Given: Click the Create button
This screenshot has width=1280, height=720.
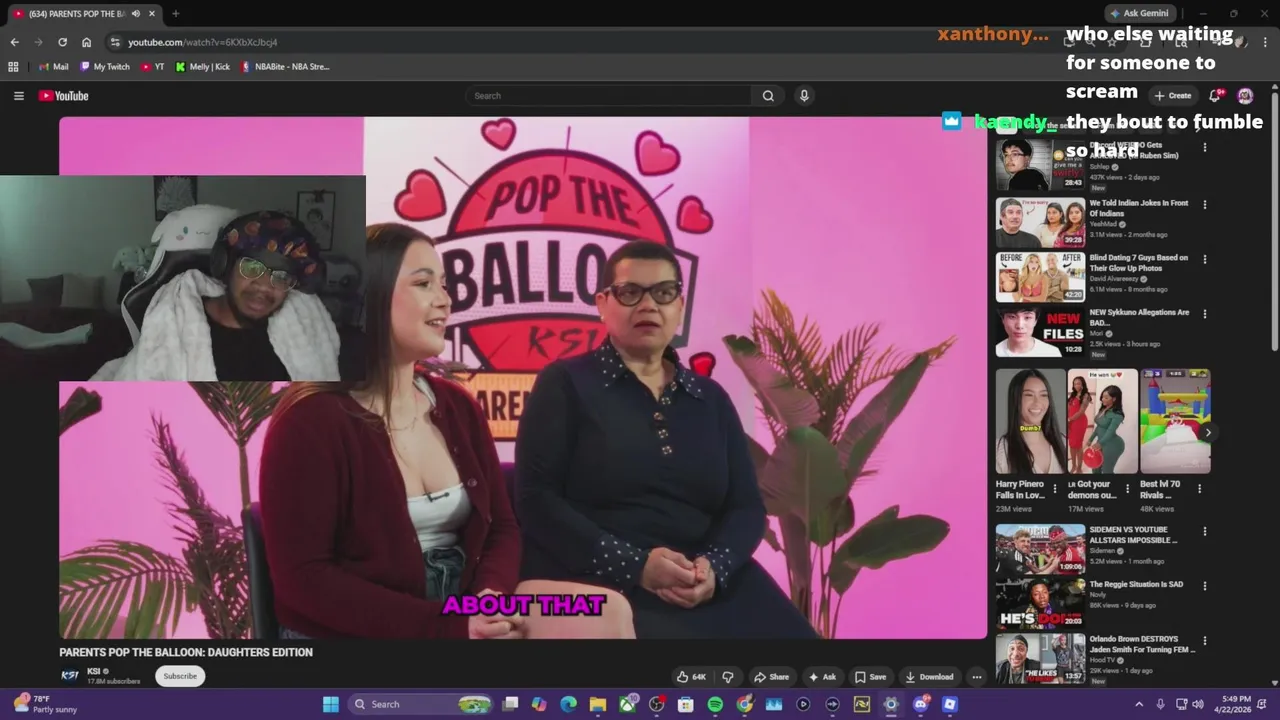Looking at the screenshot, I should point(1173,96).
